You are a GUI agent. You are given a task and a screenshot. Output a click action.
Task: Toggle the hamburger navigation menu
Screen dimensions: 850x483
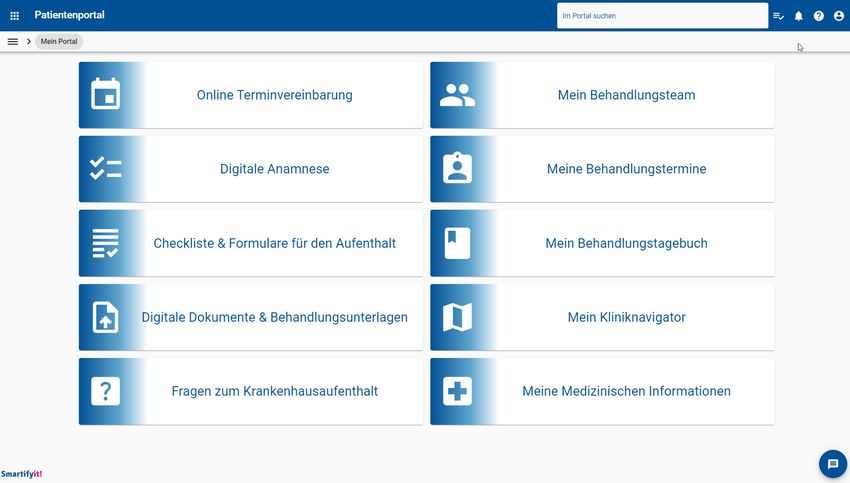click(13, 42)
